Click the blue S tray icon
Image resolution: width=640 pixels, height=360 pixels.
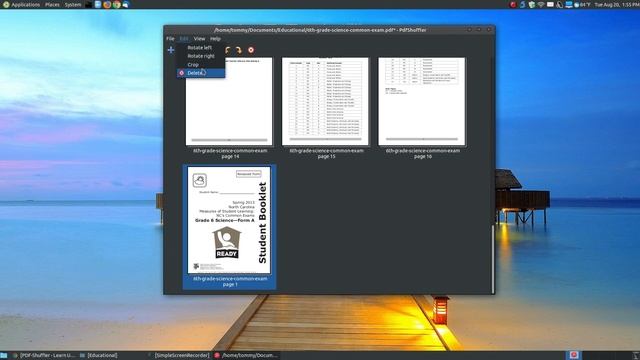coord(522,4)
